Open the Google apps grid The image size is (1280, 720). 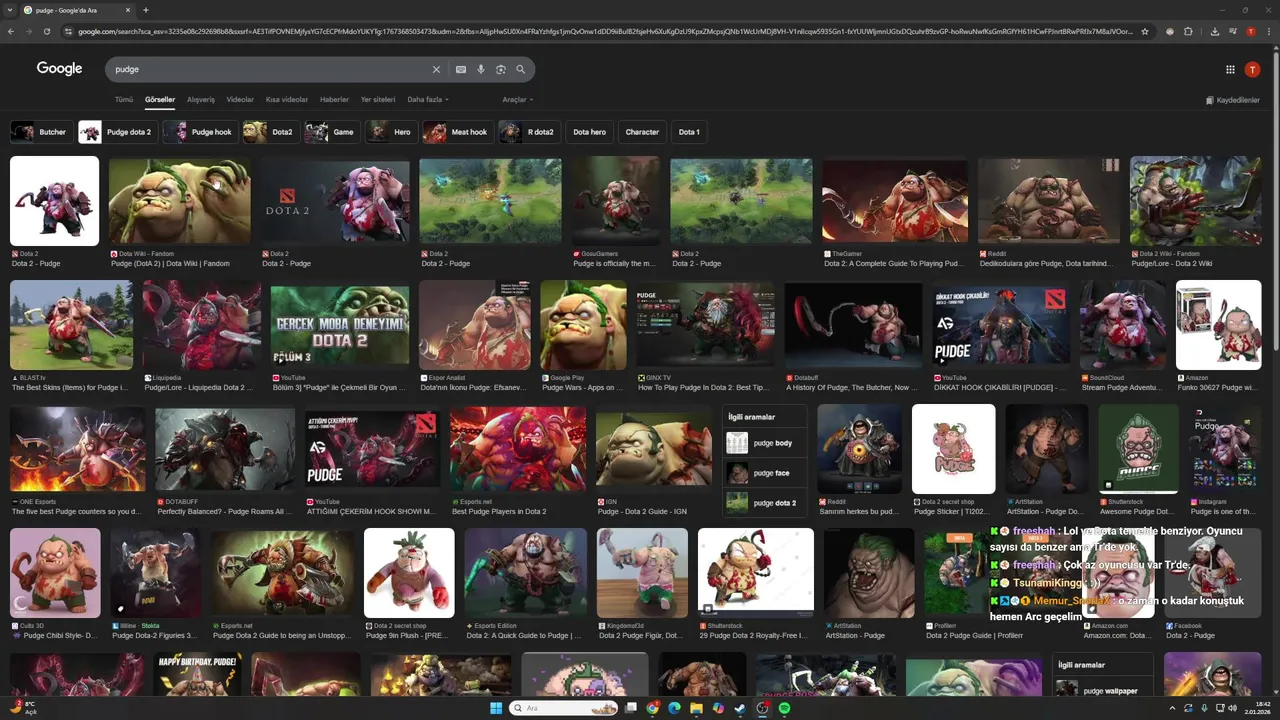1230,69
